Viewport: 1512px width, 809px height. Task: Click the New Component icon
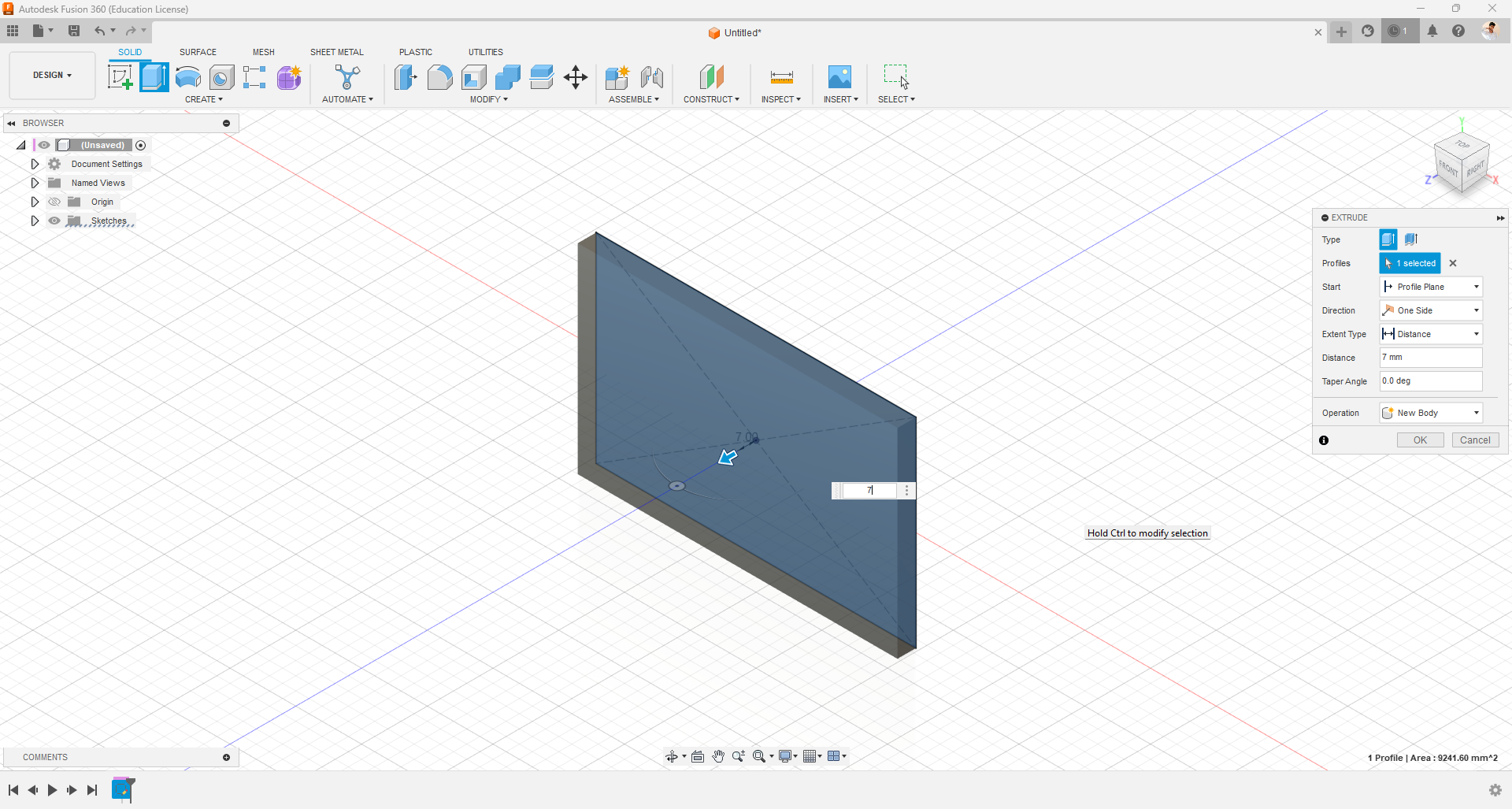pos(617,77)
